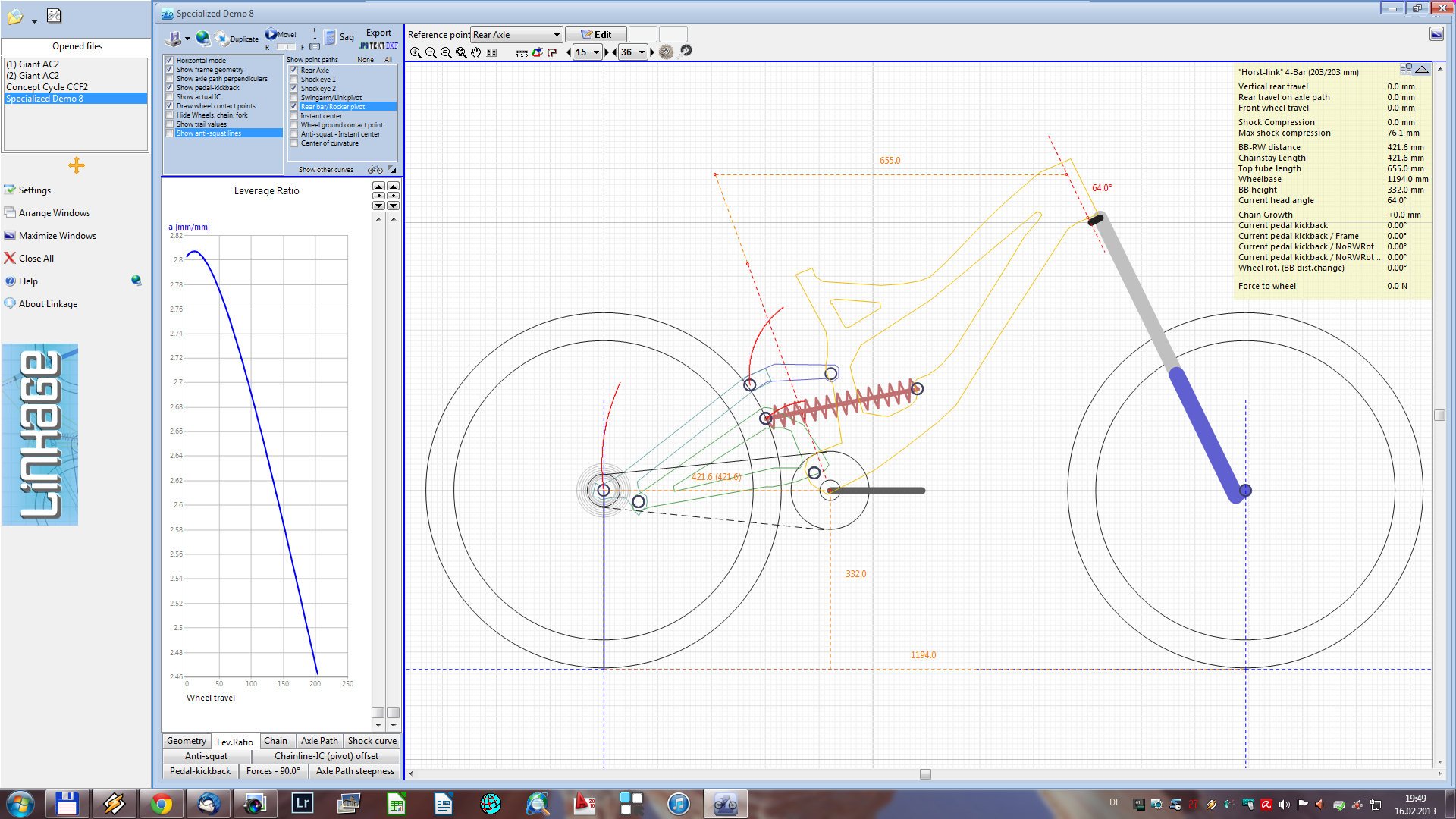Screen dimensions: 1456x819
Task: Export frame as DXF
Action: [392, 45]
